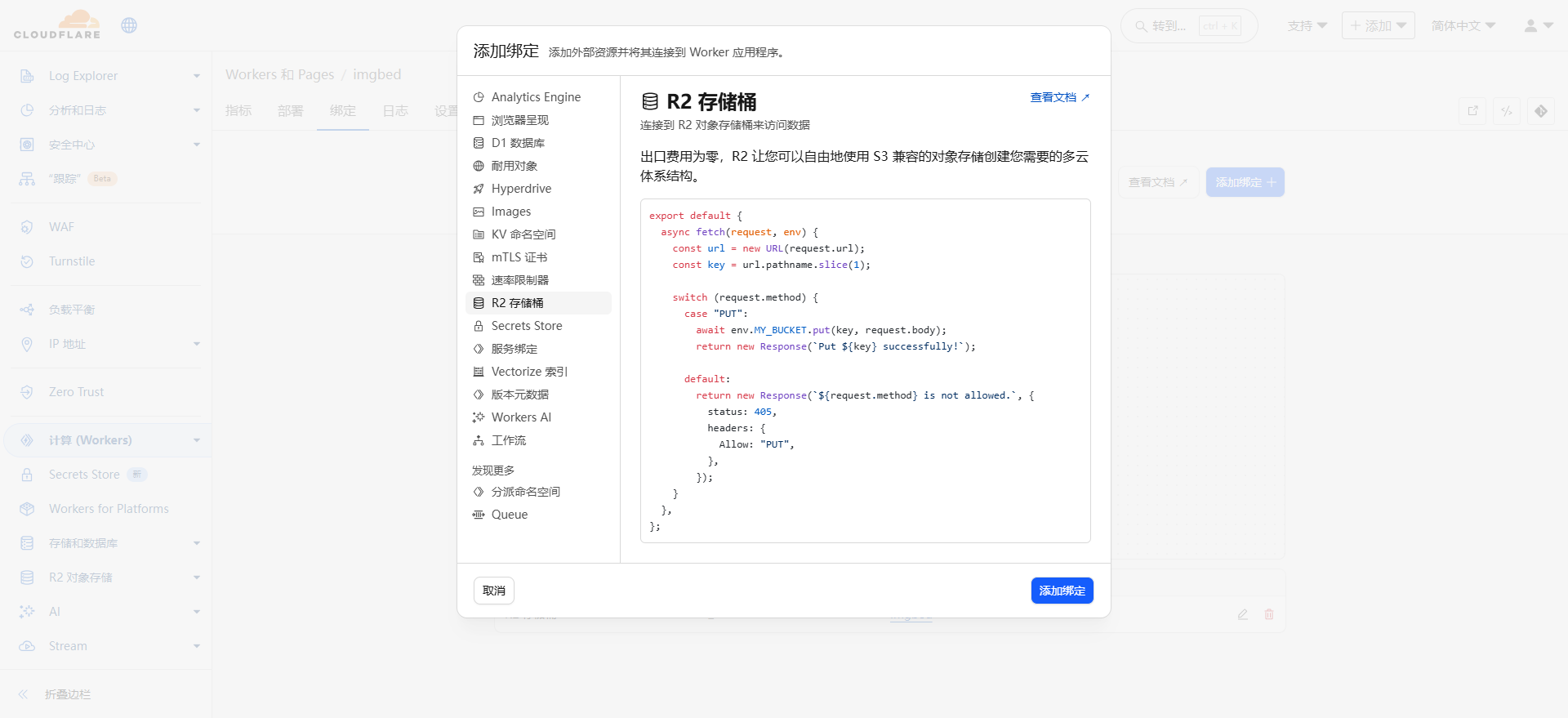Select D1 数据库 in binding list

[x=518, y=143]
